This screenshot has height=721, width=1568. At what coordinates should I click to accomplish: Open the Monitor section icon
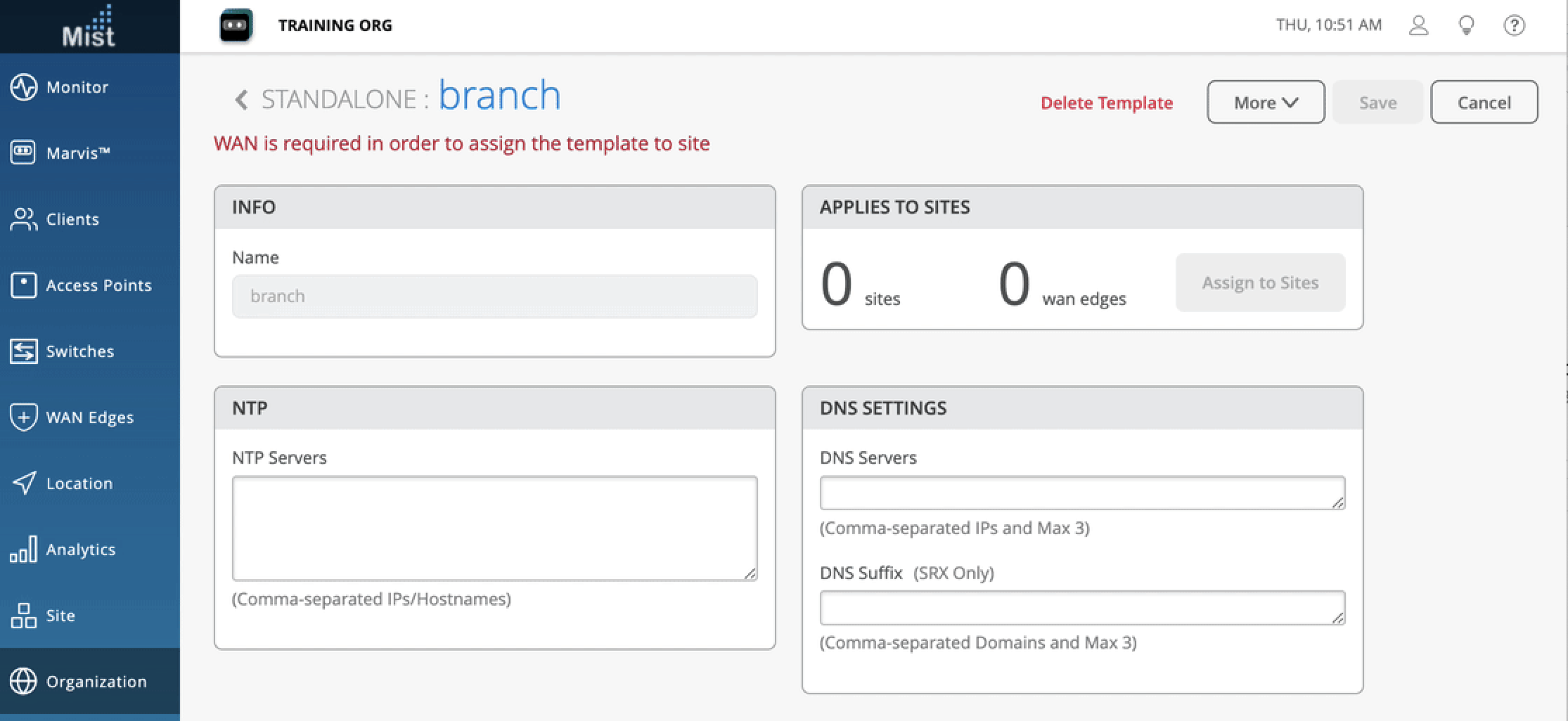click(23, 87)
